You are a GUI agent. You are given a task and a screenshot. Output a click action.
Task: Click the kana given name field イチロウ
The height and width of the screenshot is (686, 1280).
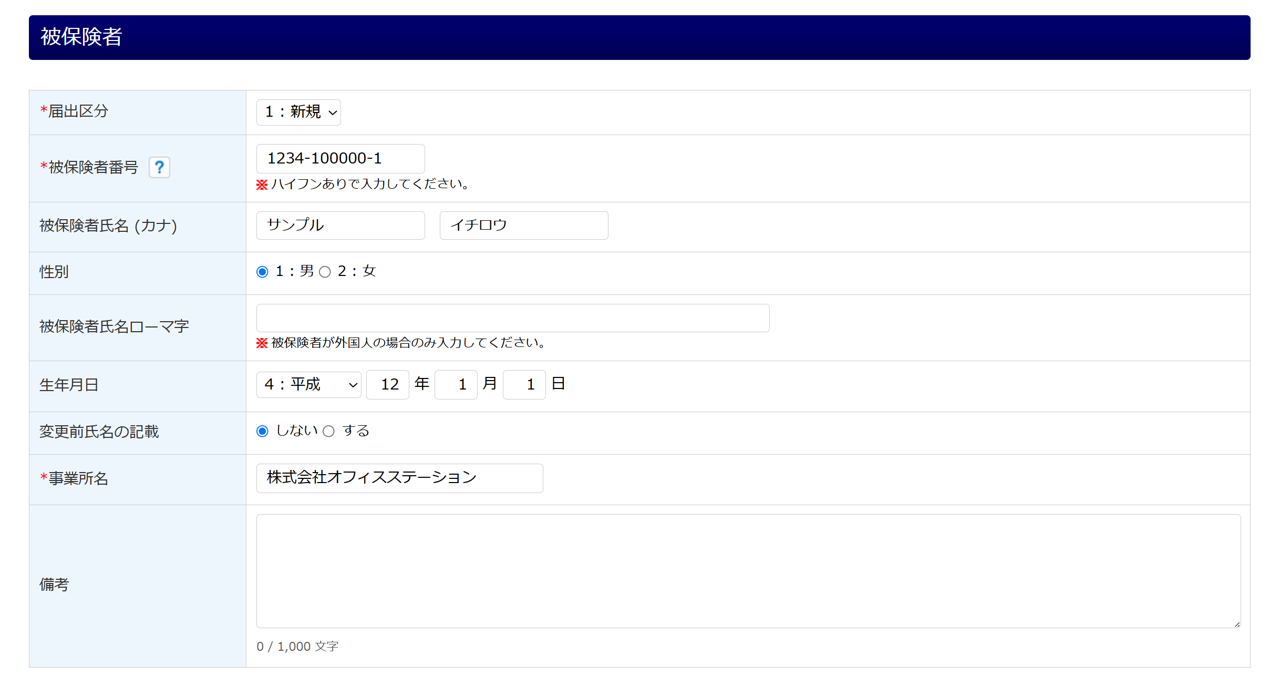(x=524, y=225)
